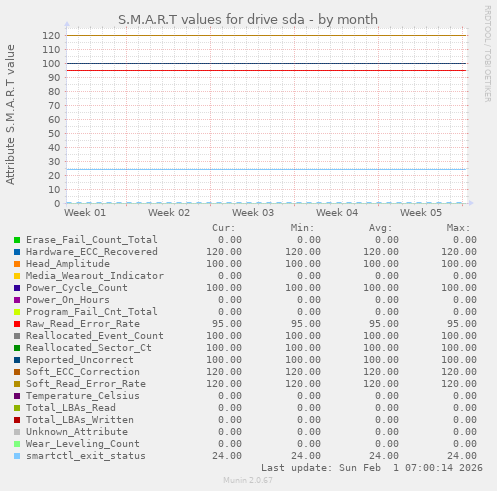Viewport: 497px width, 491px height.
Task: Click the 'Avg:' column header
Action: [380, 228]
